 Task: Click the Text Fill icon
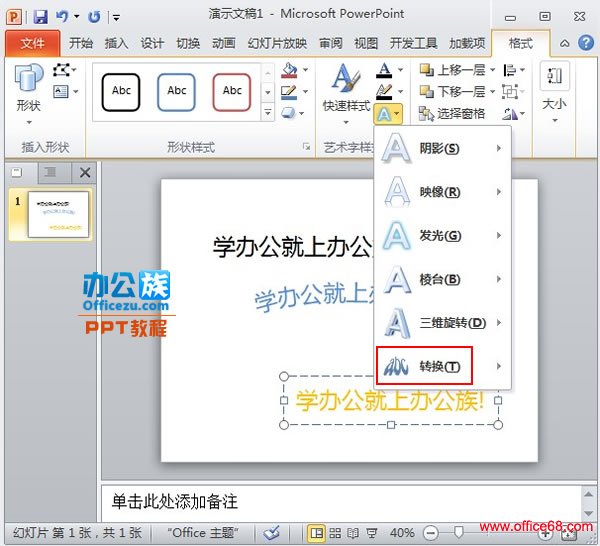(x=384, y=70)
